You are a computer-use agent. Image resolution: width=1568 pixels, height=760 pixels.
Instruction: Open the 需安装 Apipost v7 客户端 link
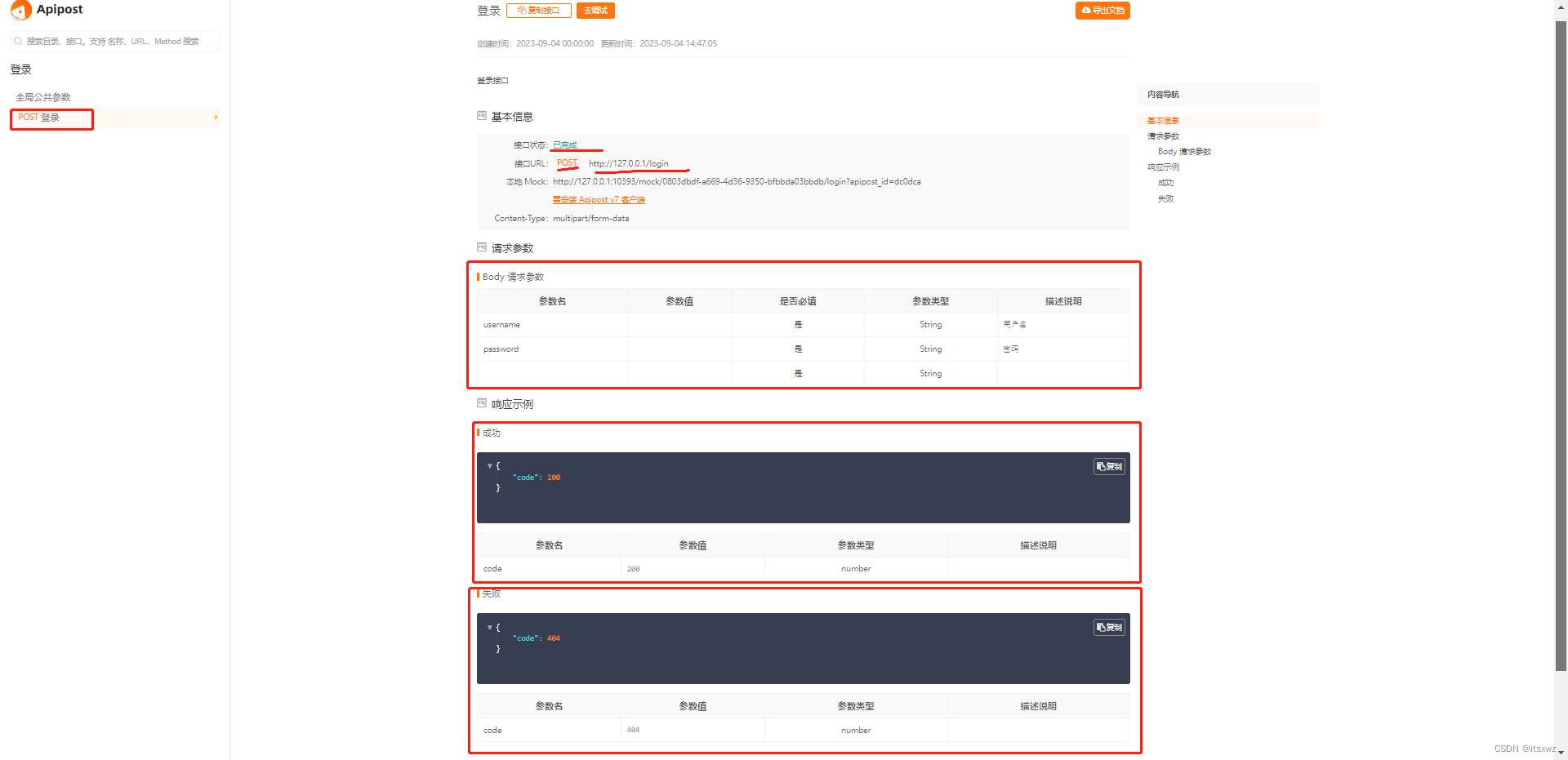[x=599, y=200]
